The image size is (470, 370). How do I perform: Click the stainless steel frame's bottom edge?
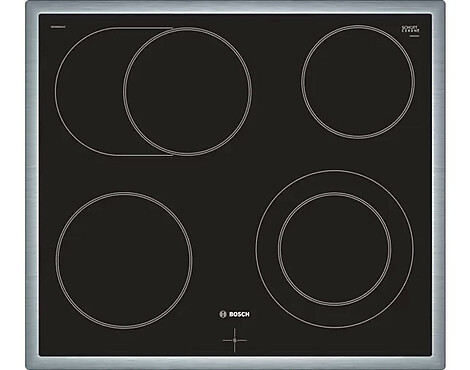pyautogui.click(x=235, y=363)
